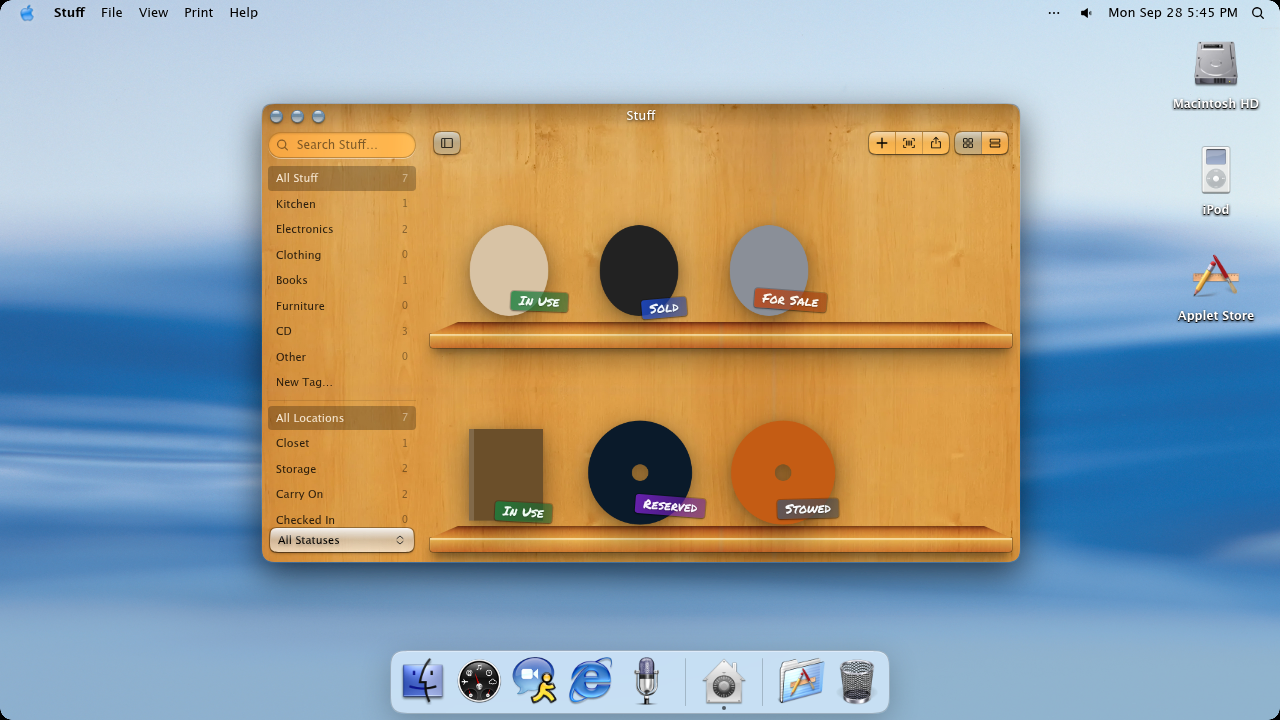The height and width of the screenshot is (720, 1280).
Task: Filter by Closet location
Action: 342,443
